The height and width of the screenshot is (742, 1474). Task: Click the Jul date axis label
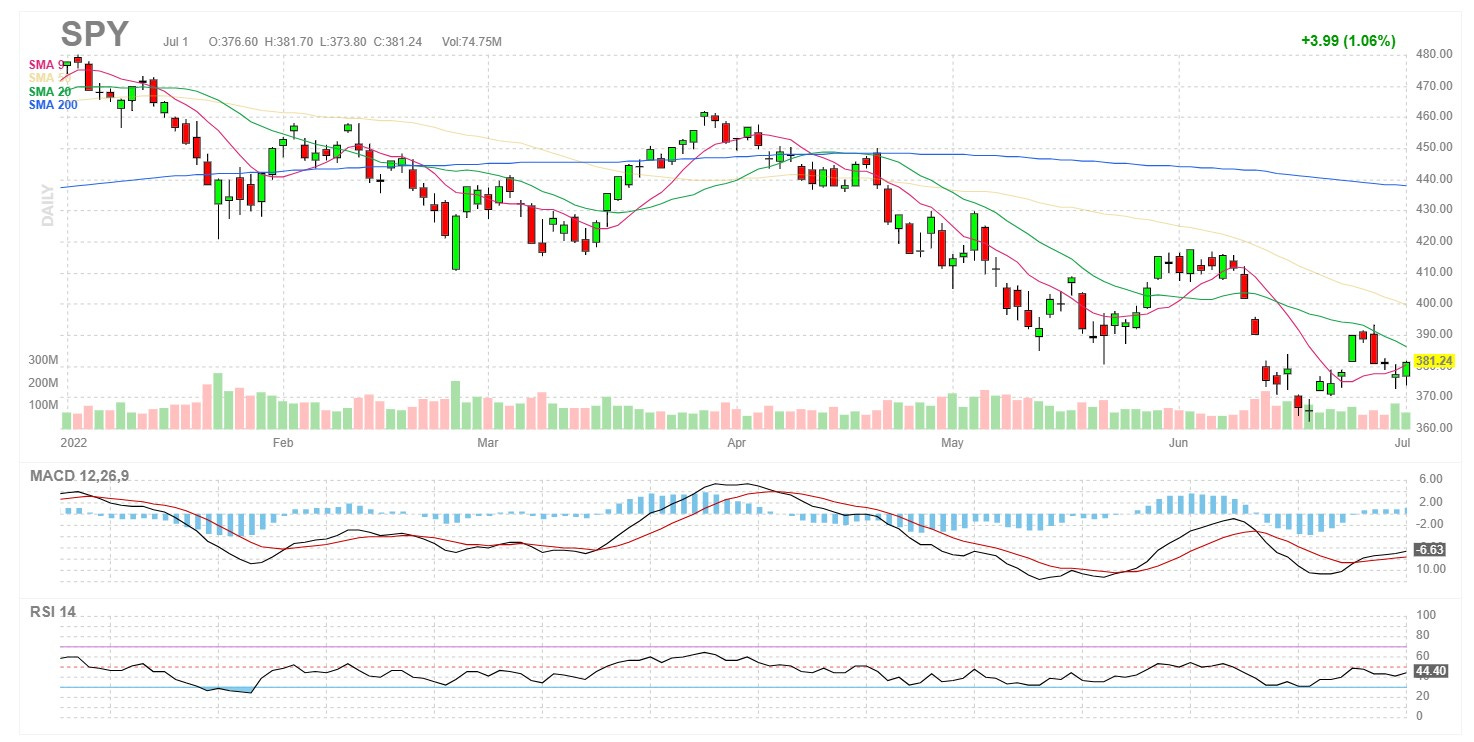[x=1401, y=441]
